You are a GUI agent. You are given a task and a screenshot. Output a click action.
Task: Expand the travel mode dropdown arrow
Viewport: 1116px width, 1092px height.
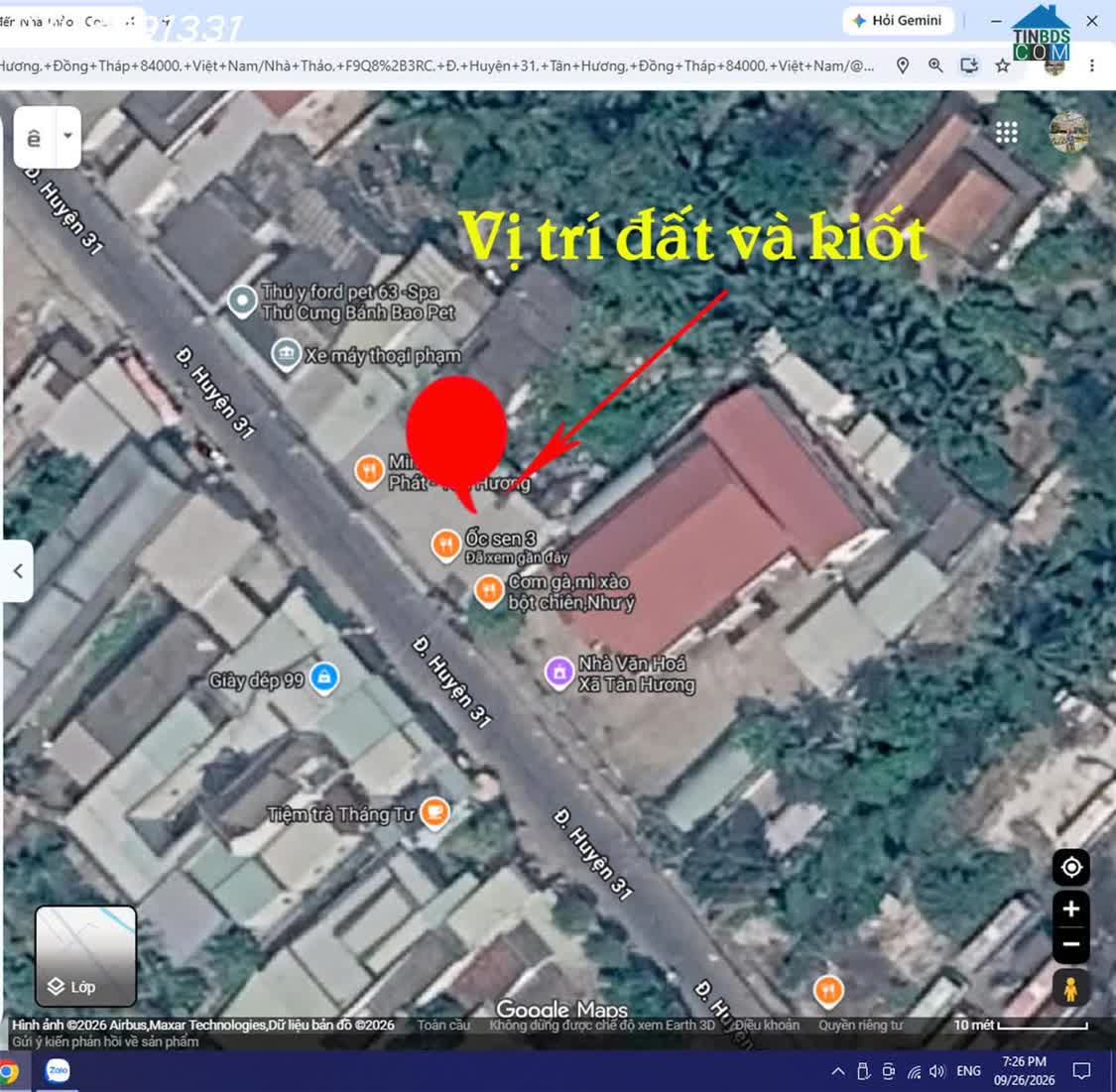[68, 135]
